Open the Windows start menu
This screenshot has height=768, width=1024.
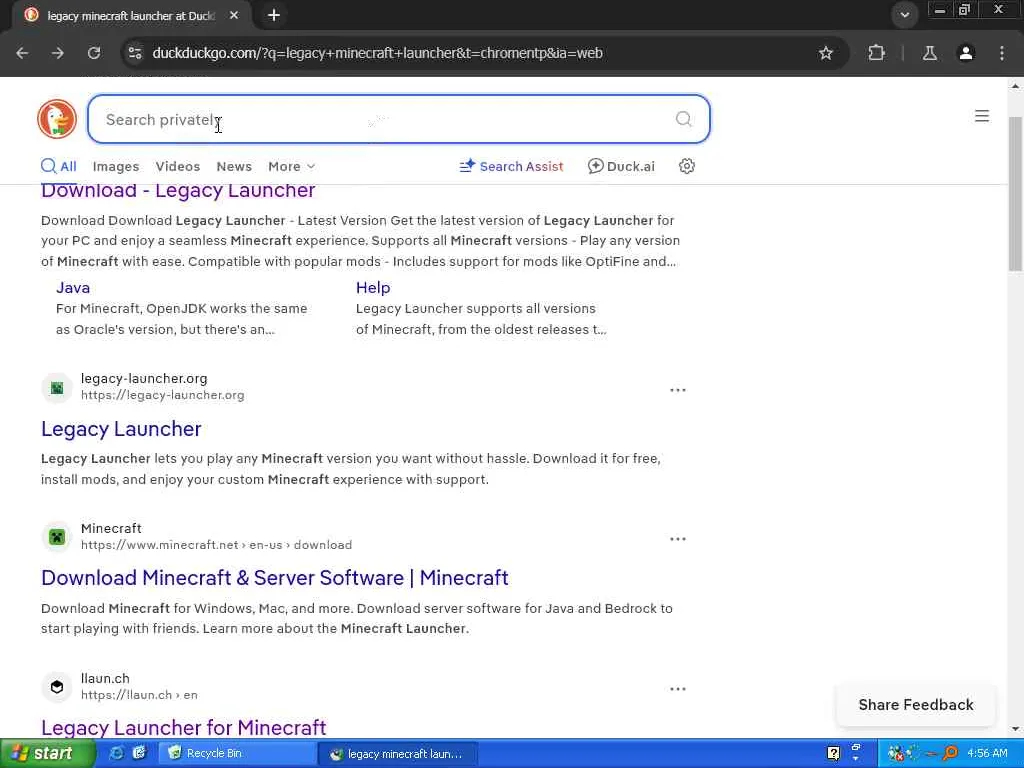[47, 754]
